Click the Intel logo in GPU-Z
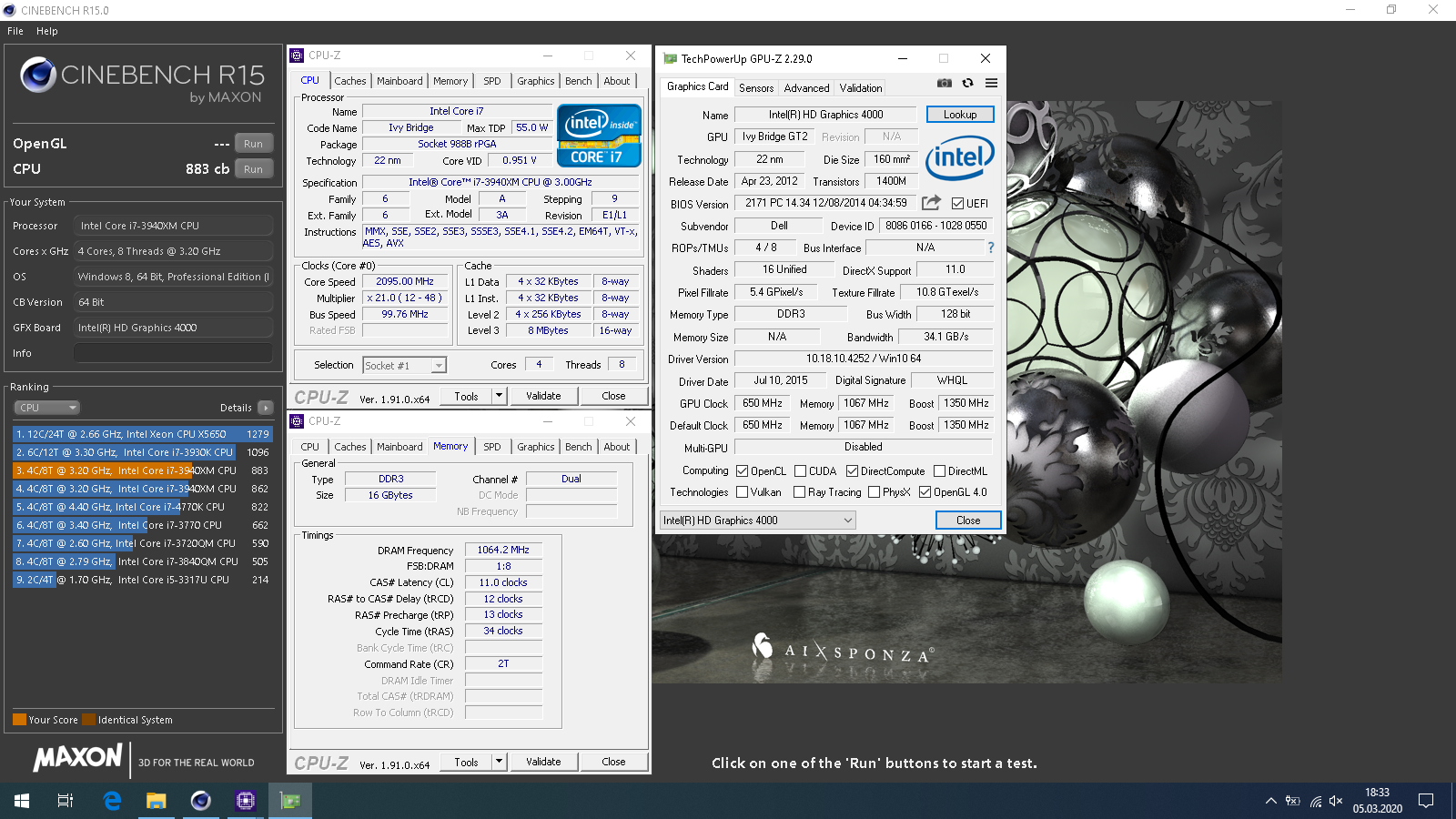Screen dimensions: 1456x819 [x=960, y=157]
